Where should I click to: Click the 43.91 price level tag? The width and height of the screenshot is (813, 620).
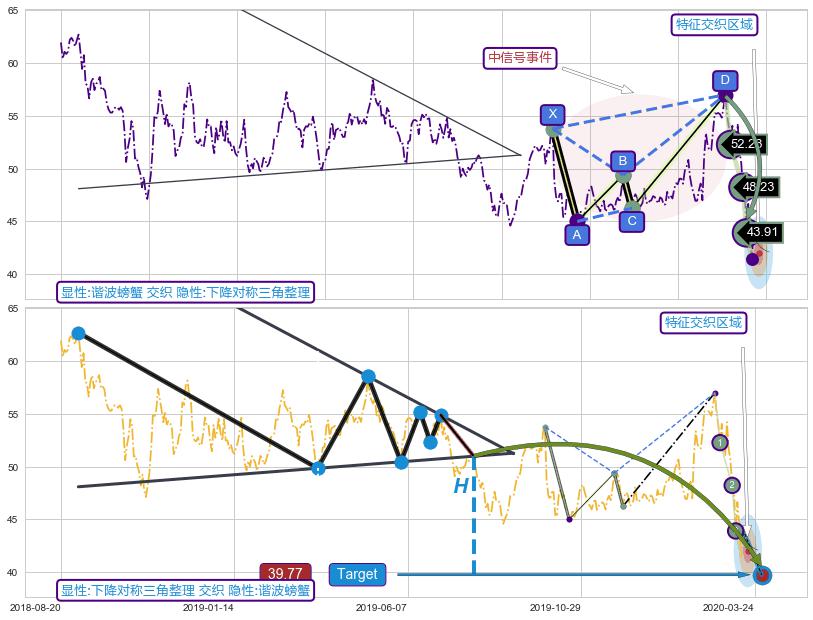tap(760, 232)
